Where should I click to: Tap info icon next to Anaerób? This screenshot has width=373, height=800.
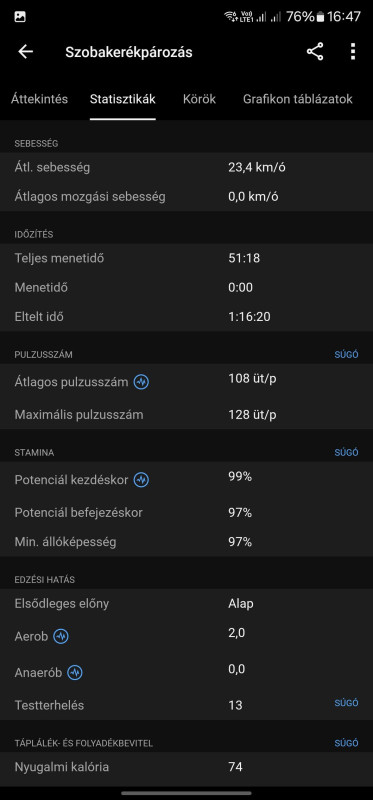(75, 672)
